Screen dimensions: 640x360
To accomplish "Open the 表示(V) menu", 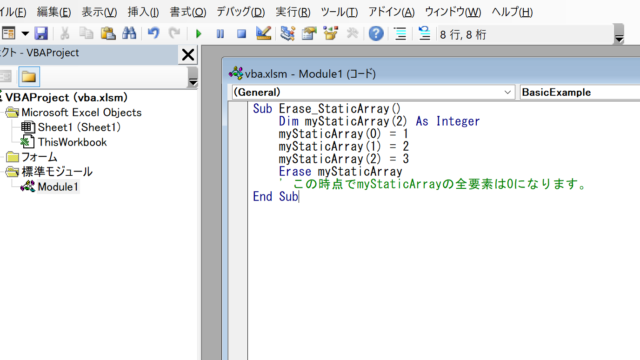I will click(99, 12).
